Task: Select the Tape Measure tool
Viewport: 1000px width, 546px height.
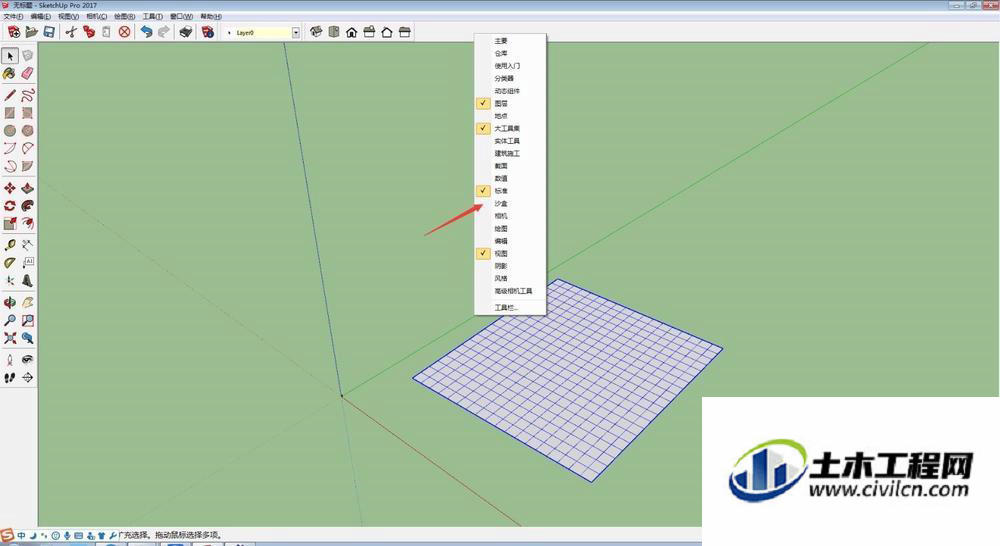Action: [x=10, y=245]
